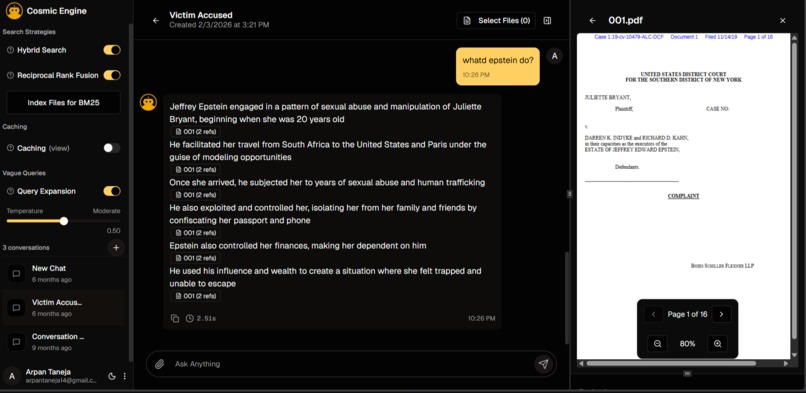Click the Index Files for BM25 button
The height and width of the screenshot is (393, 806).
[63, 102]
